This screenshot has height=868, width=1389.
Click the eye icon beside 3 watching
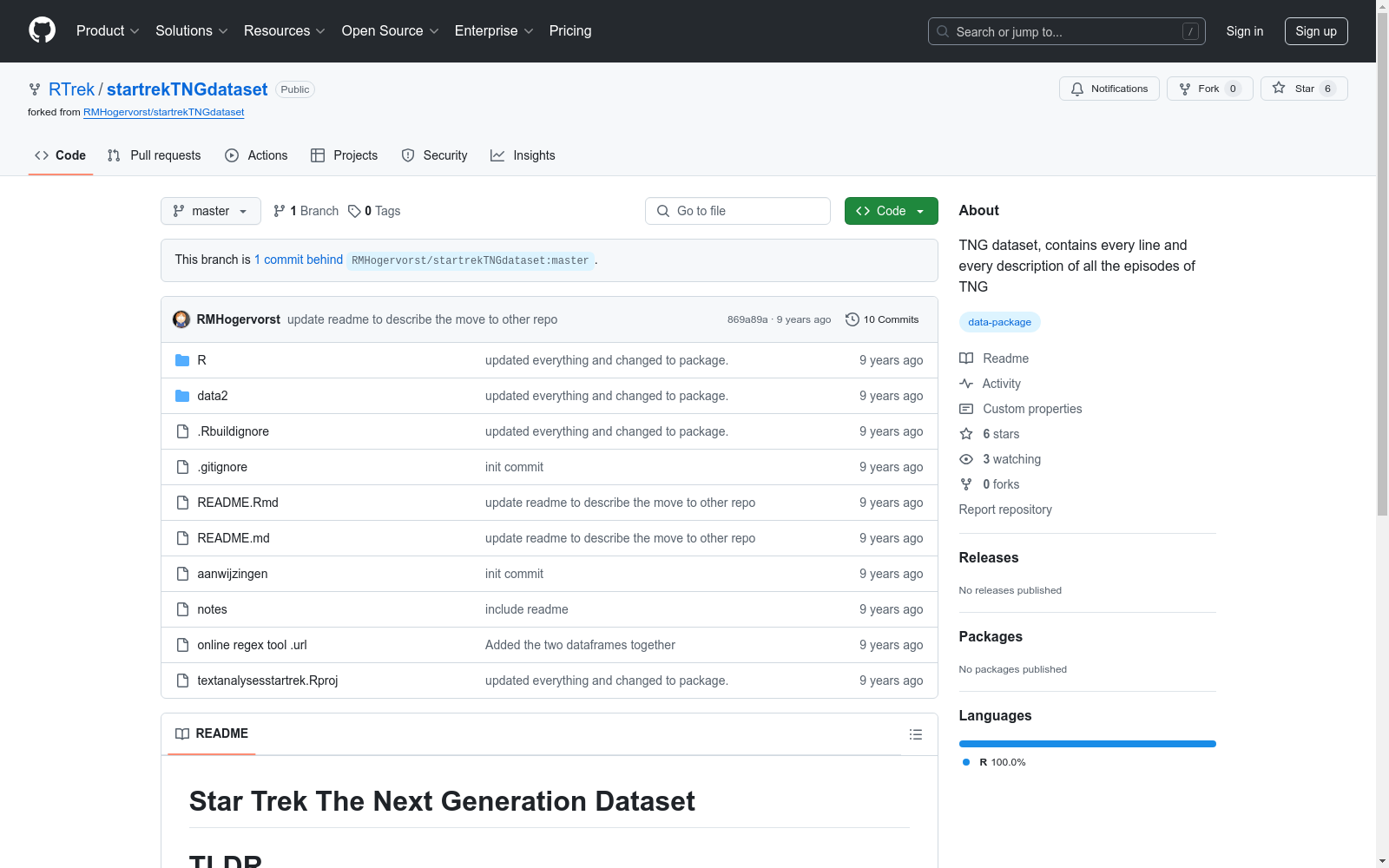[x=966, y=459]
